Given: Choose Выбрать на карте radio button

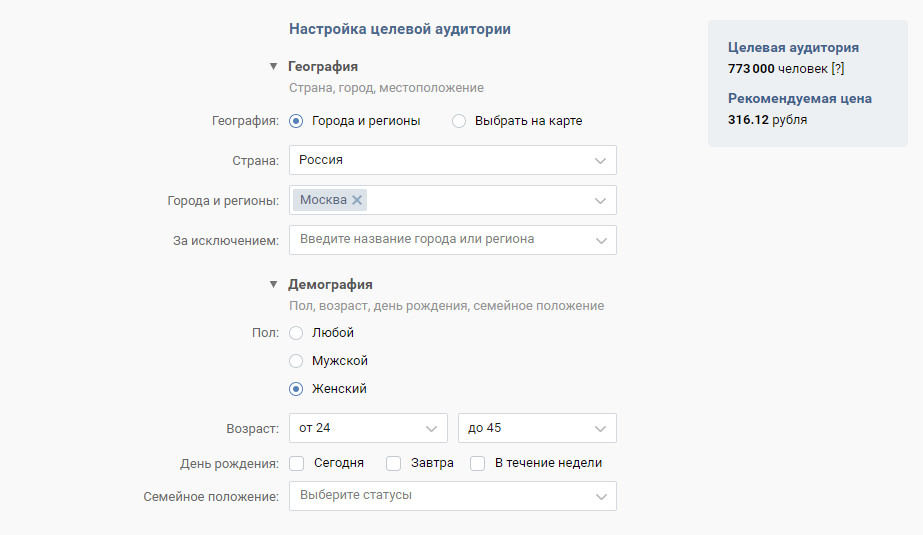Looking at the screenshot, I should (459, 121).
